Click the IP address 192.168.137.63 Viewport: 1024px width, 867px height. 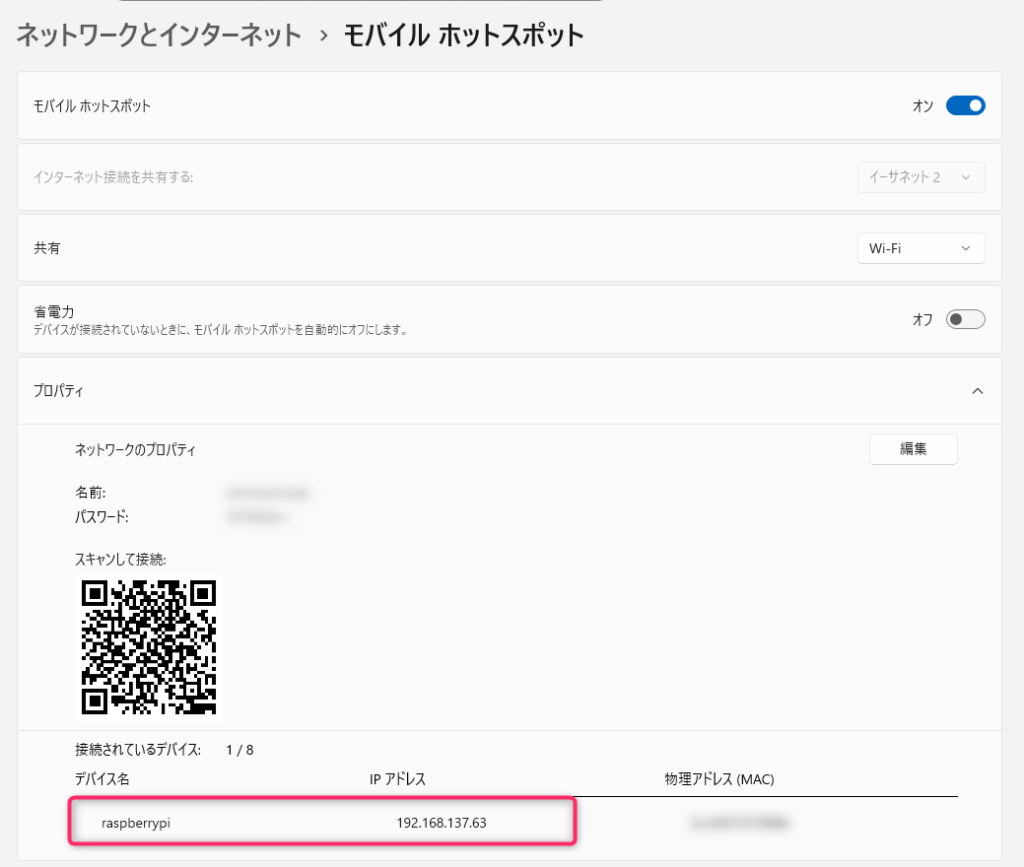[442, 823]
